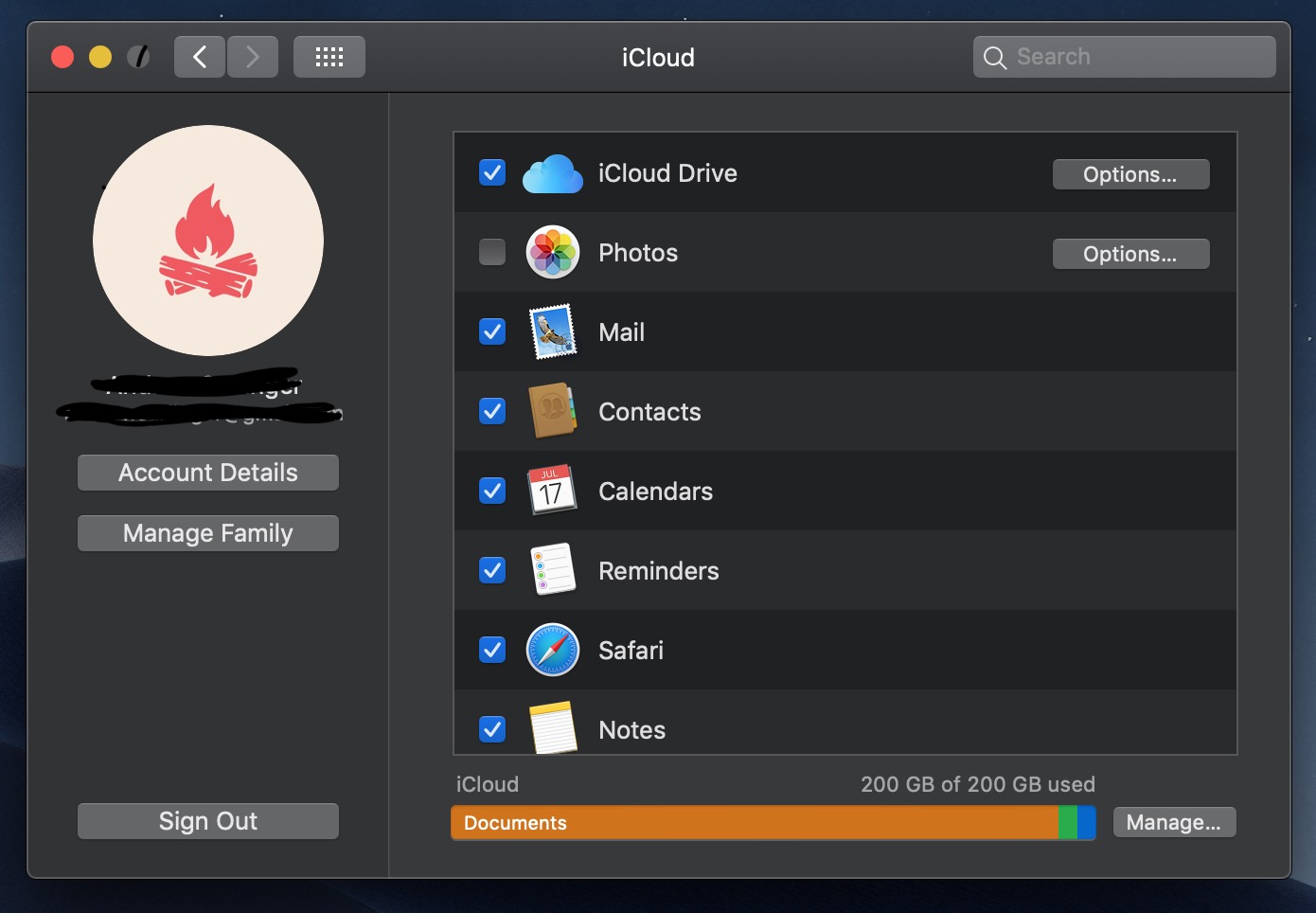Open Account Details

coord(208,473)
